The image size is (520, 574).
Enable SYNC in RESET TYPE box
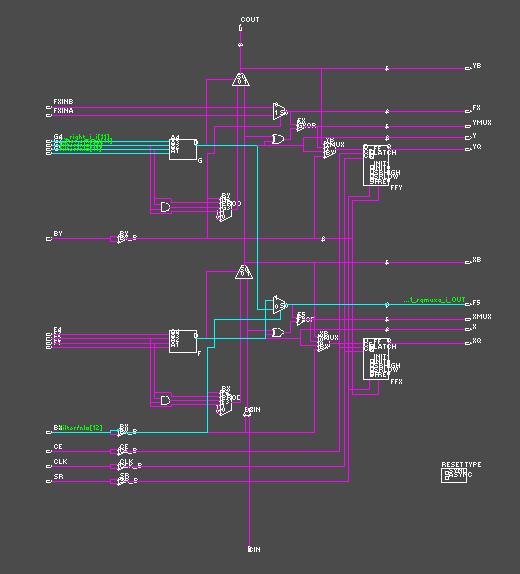pyautogui.click(x=446, y=473)
